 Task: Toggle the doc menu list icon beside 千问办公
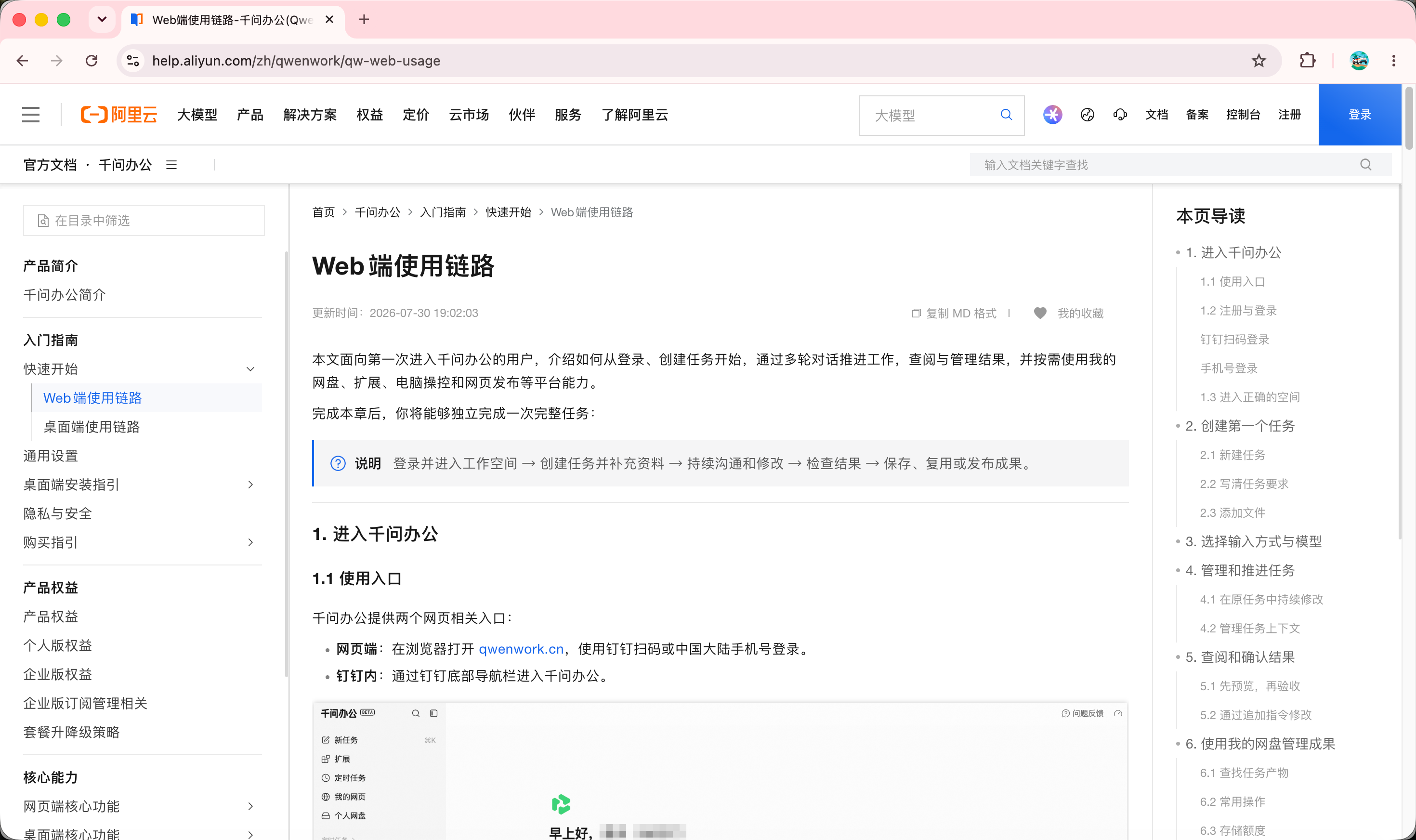(171, 165)
